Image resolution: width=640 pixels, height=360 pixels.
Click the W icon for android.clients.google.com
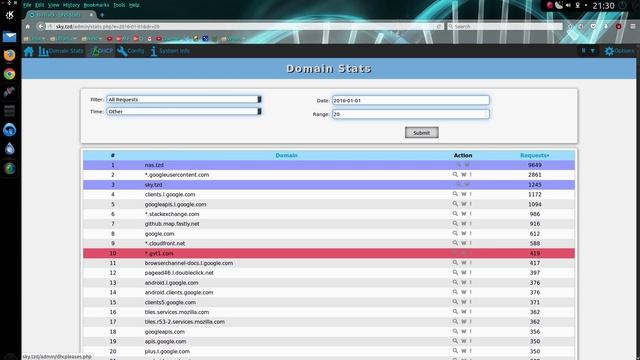464,292
